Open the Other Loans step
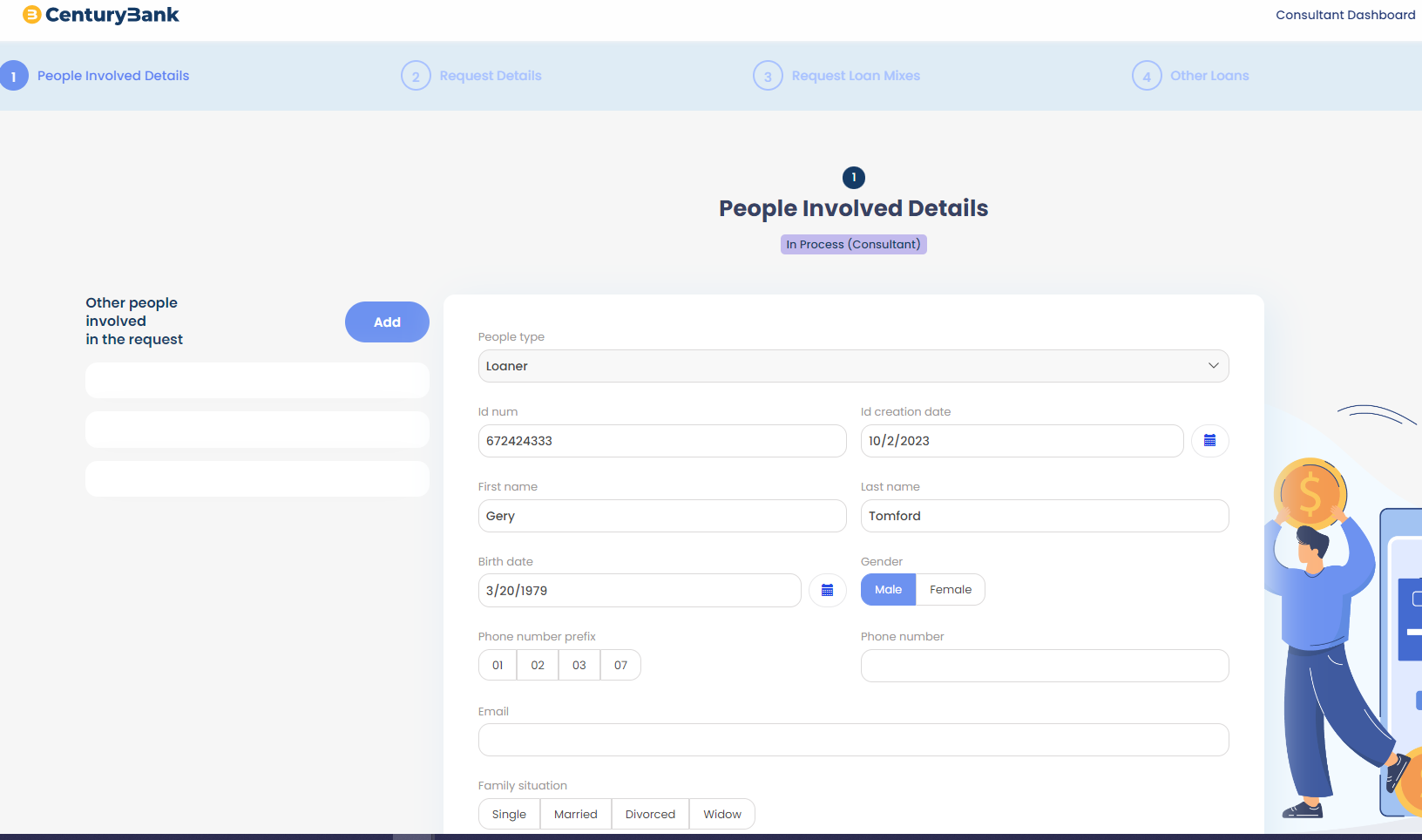The image size is (1422, 840). point(1209,76)
